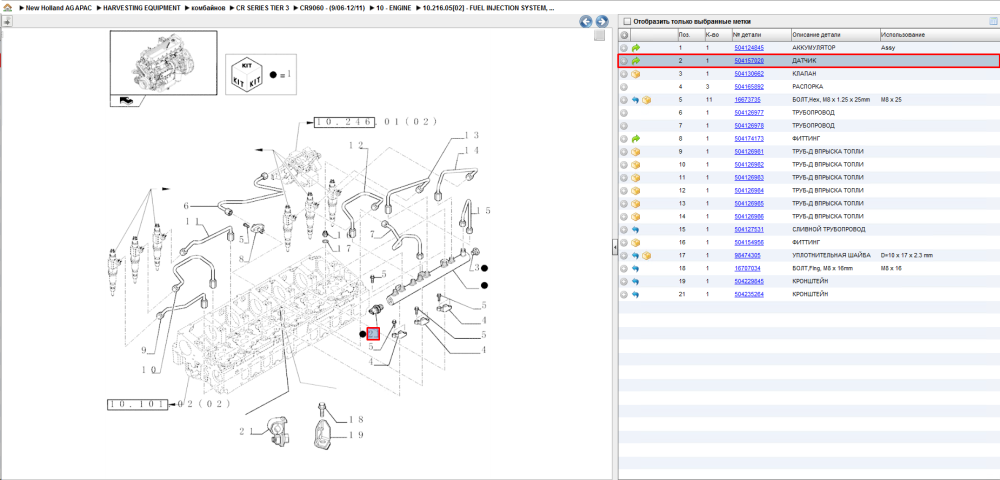
Task: Sort by '№ детали' column header
Action: coord(760,35)
